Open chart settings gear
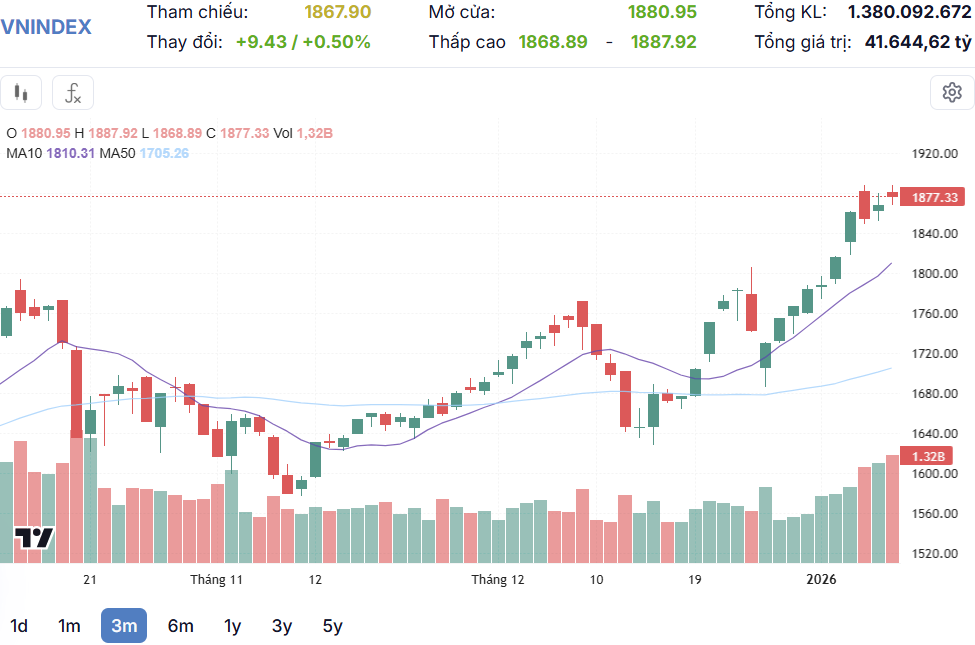Image resolution: width=975 pixels, height=645 pixels. point(951,93)
